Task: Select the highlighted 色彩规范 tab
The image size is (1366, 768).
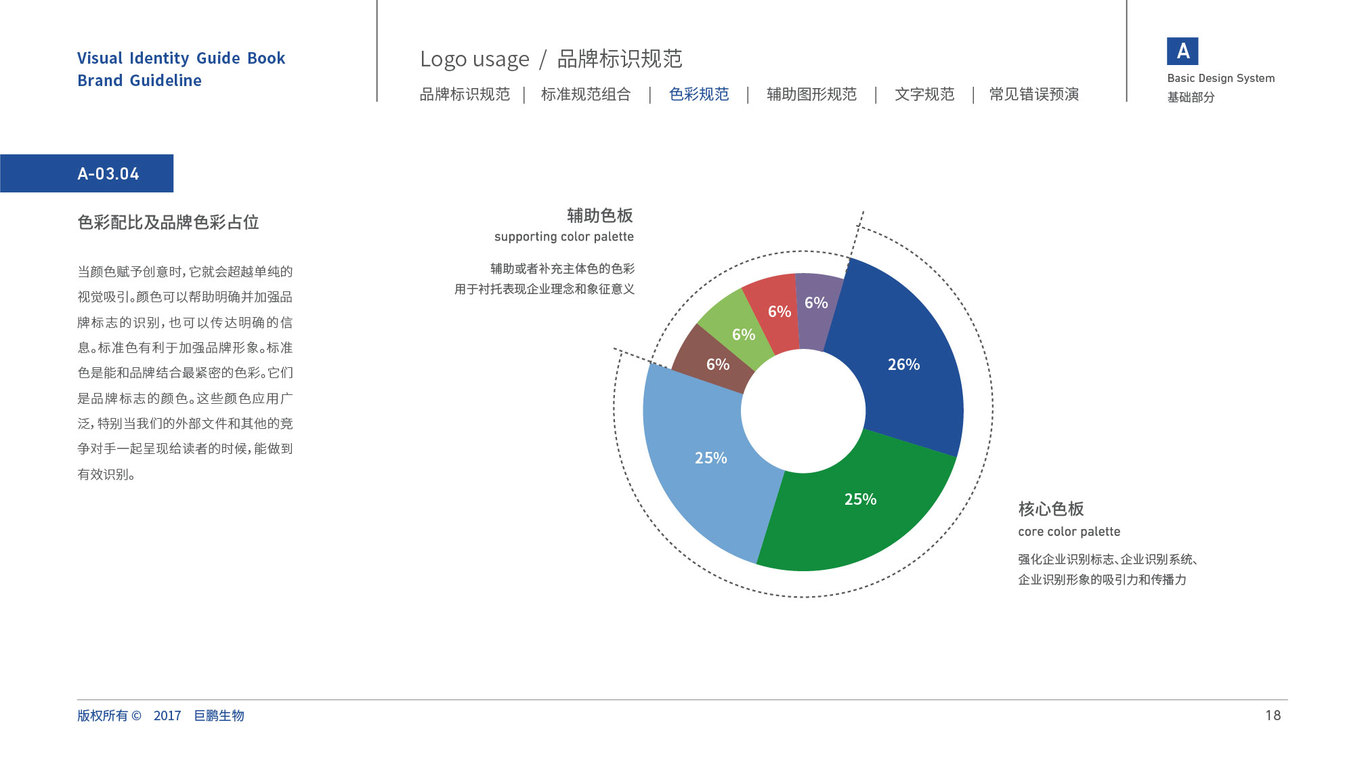Action: click(x=699, y=94)
